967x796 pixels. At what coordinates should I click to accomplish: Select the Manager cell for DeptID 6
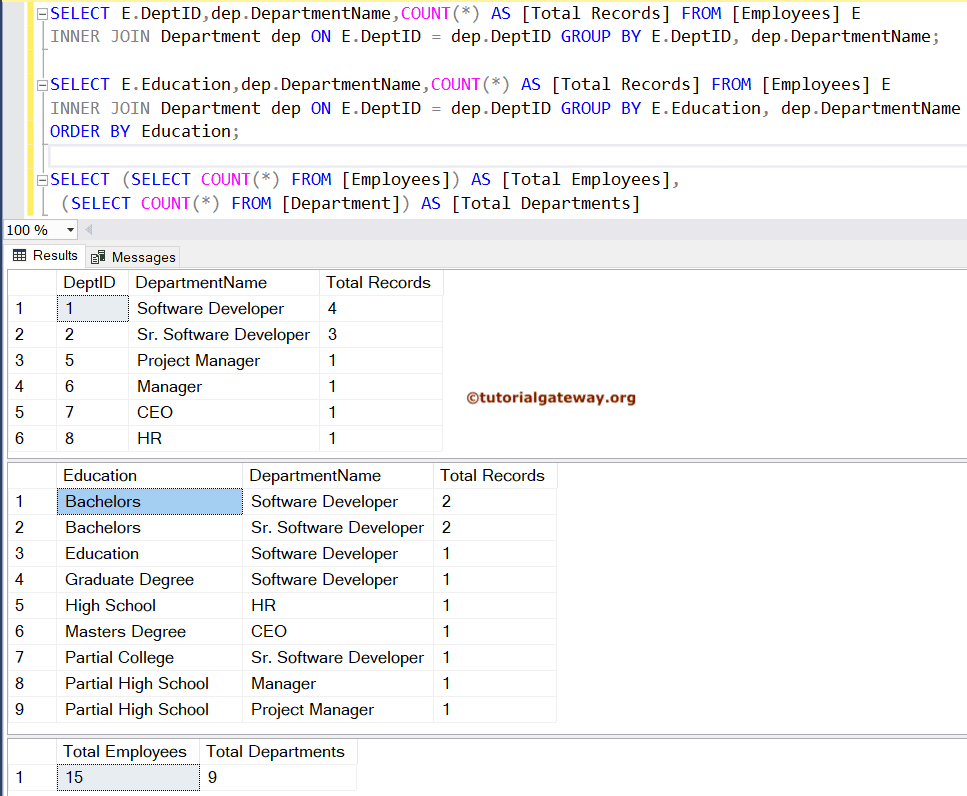point(224,387)
